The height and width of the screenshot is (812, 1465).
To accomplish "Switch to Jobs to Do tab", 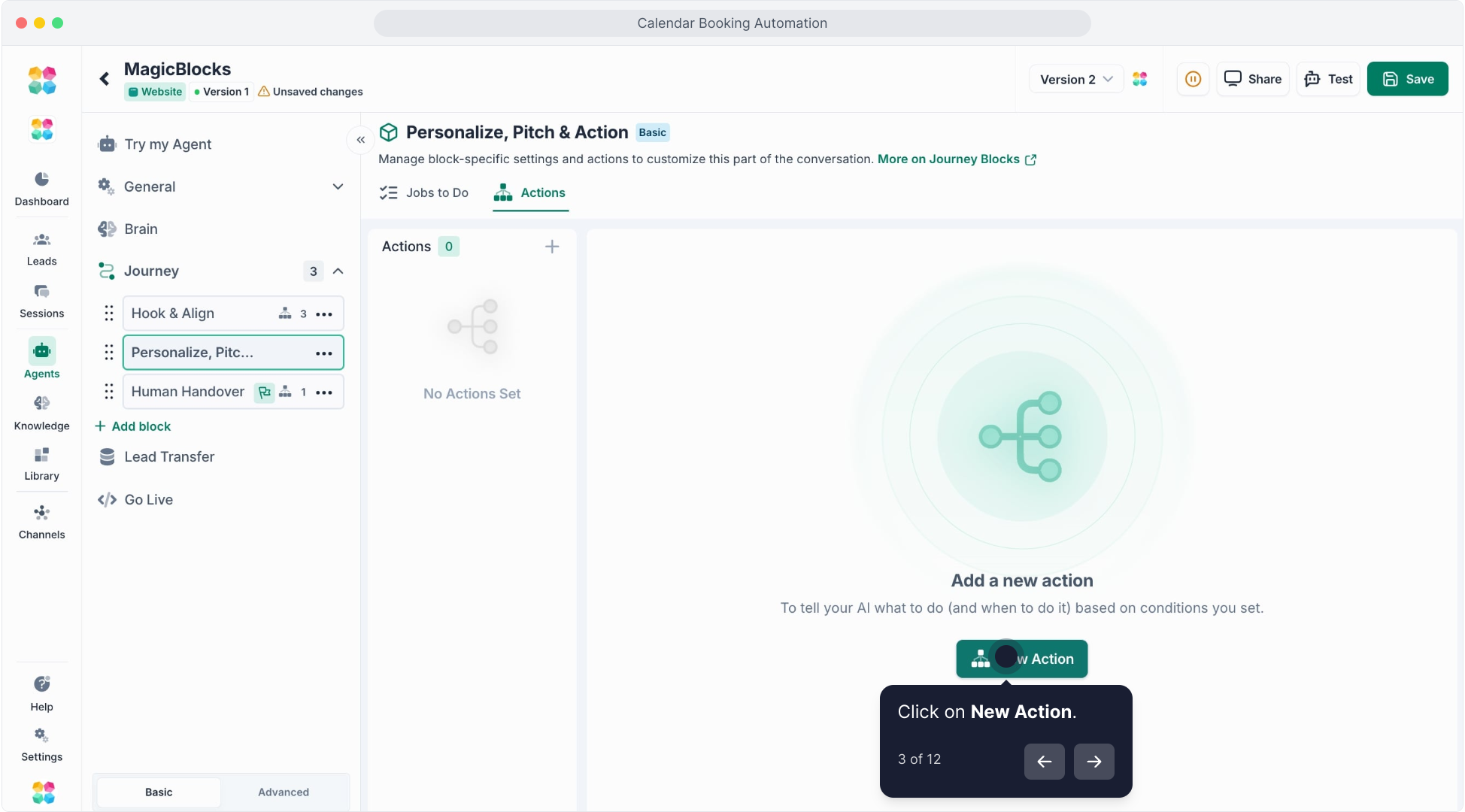I will click(424, 193).
